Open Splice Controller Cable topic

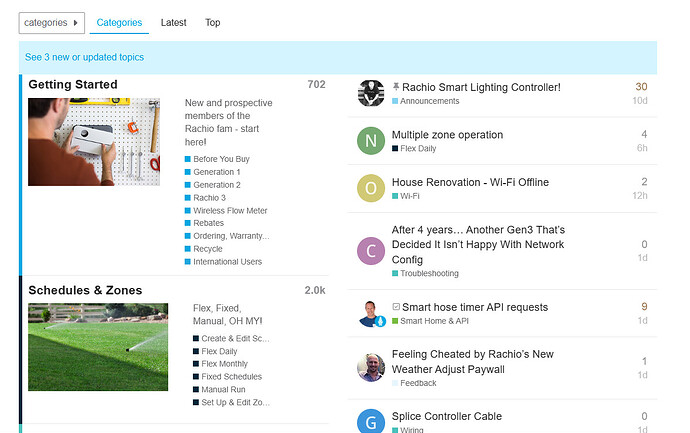pos(447,416)
